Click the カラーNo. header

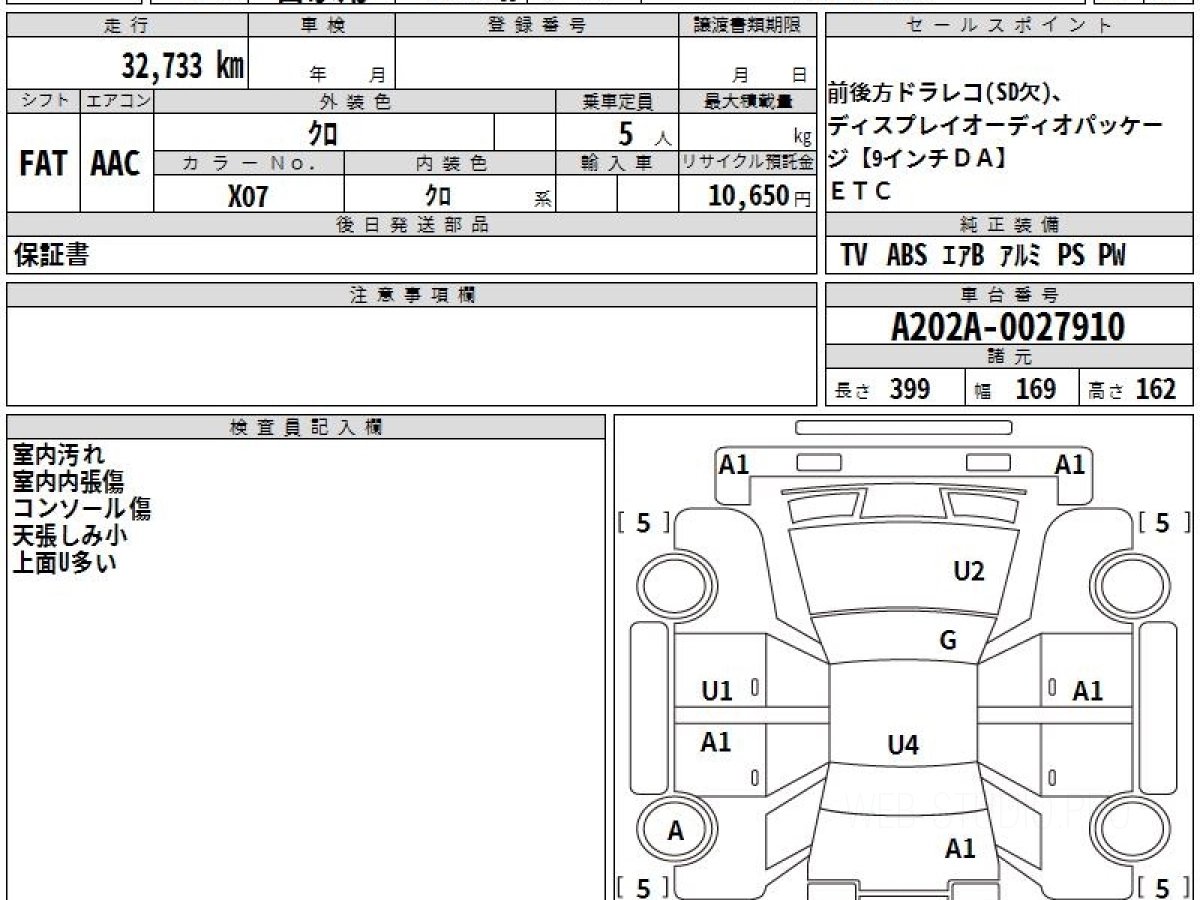tap(249, 163)
